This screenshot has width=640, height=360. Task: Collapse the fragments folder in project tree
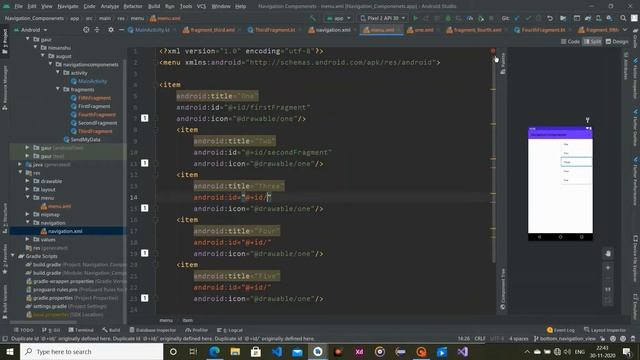pos(58,89)
